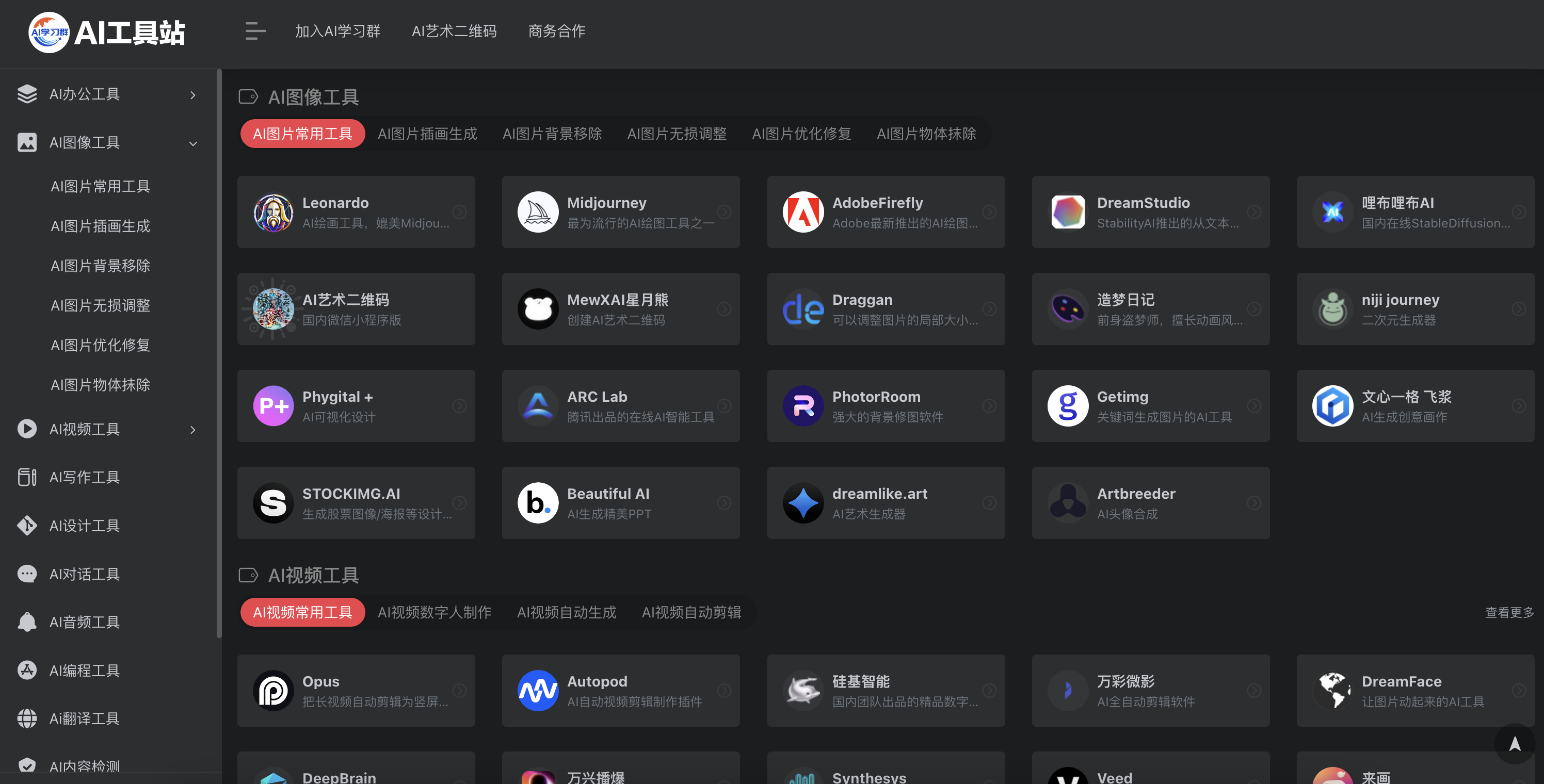This screenshot has height=784, width=1544.
Task: Open the Leonardo AI drawing tool card
Action: [x=356, y=211]
